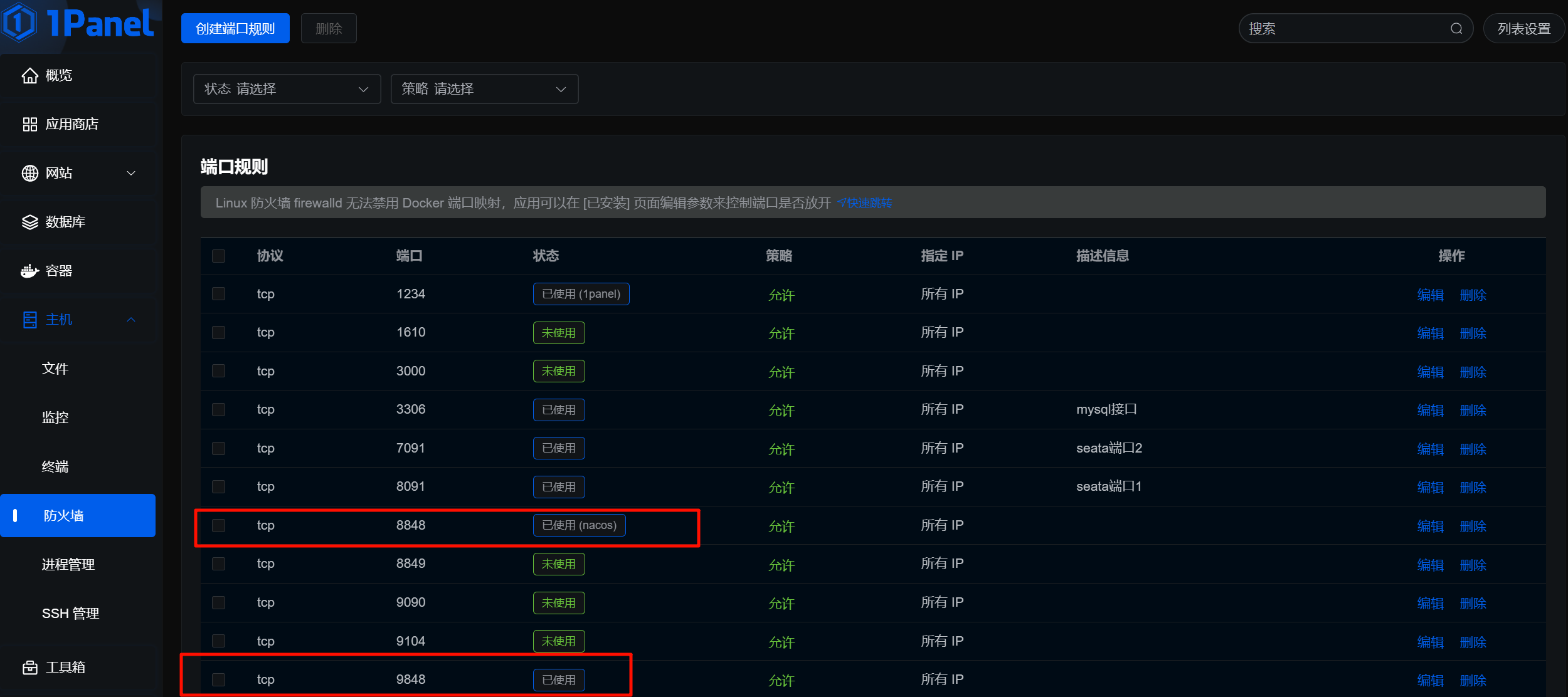The height and width of the screenshot is (697, 1568).
Task: Go to 进程管理 menu item
Action: point(68,565)
